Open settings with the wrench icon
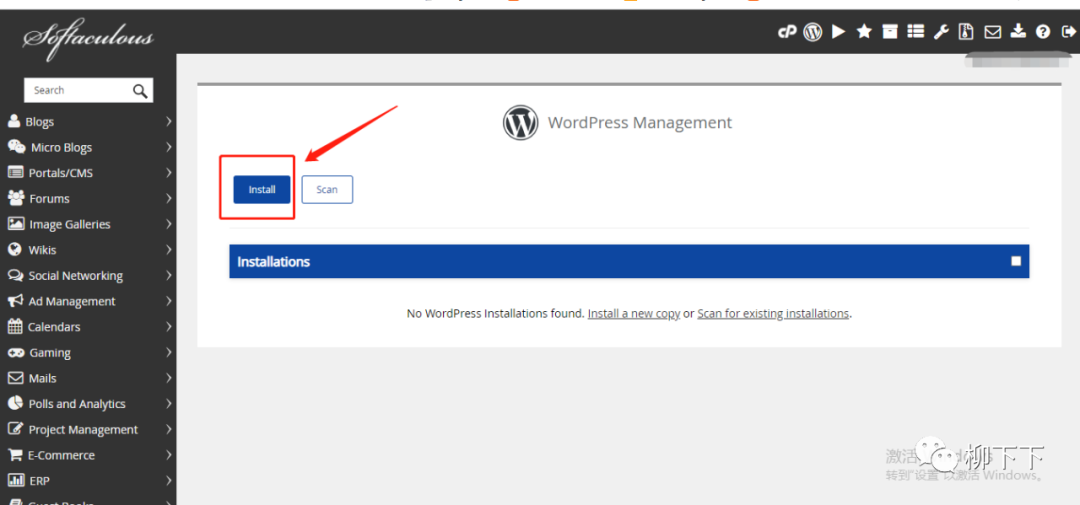The image size is (1080, 505). click(941, 32)
